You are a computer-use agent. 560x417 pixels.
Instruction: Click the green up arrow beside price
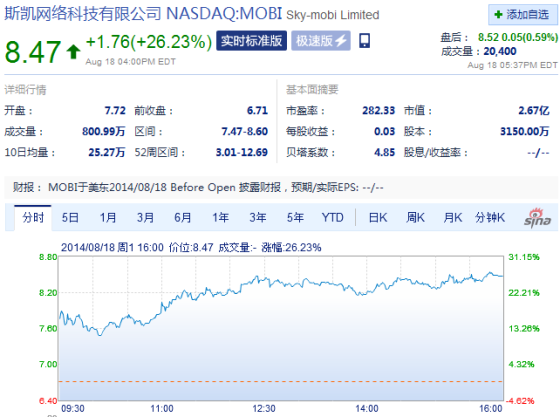[x=74, y=51]
